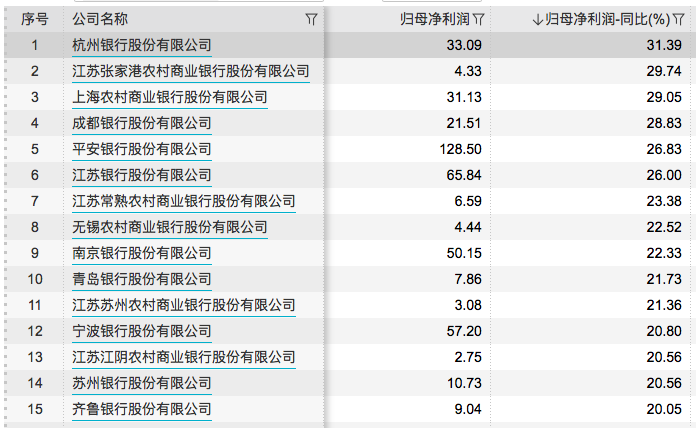696x428 pixels.
Task: Select row number 8 cell
Action: pos(35,227)
